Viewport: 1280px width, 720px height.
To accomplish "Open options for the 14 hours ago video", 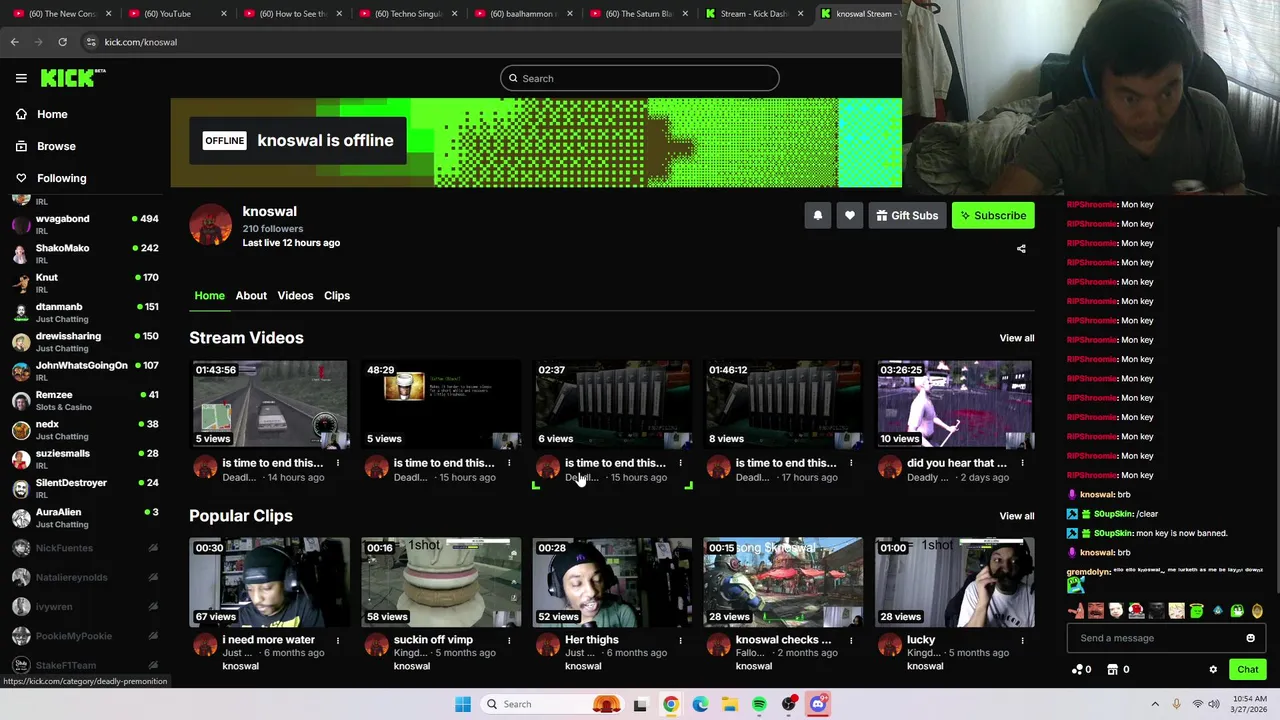I will pyautogui.click(x=338, y=463).
